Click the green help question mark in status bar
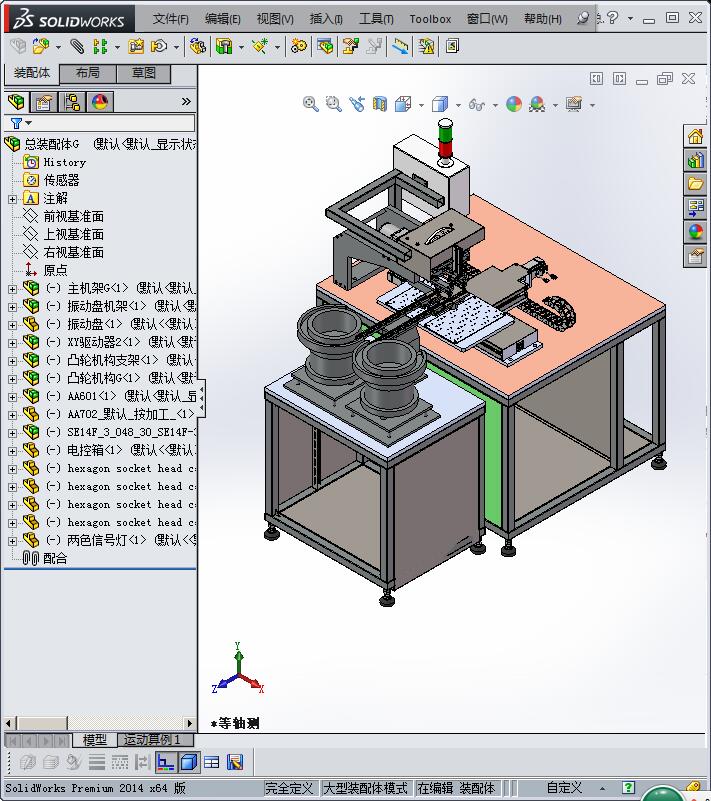Image resolution: width=711 pixels, height=801 pixels. coord(628,788)
